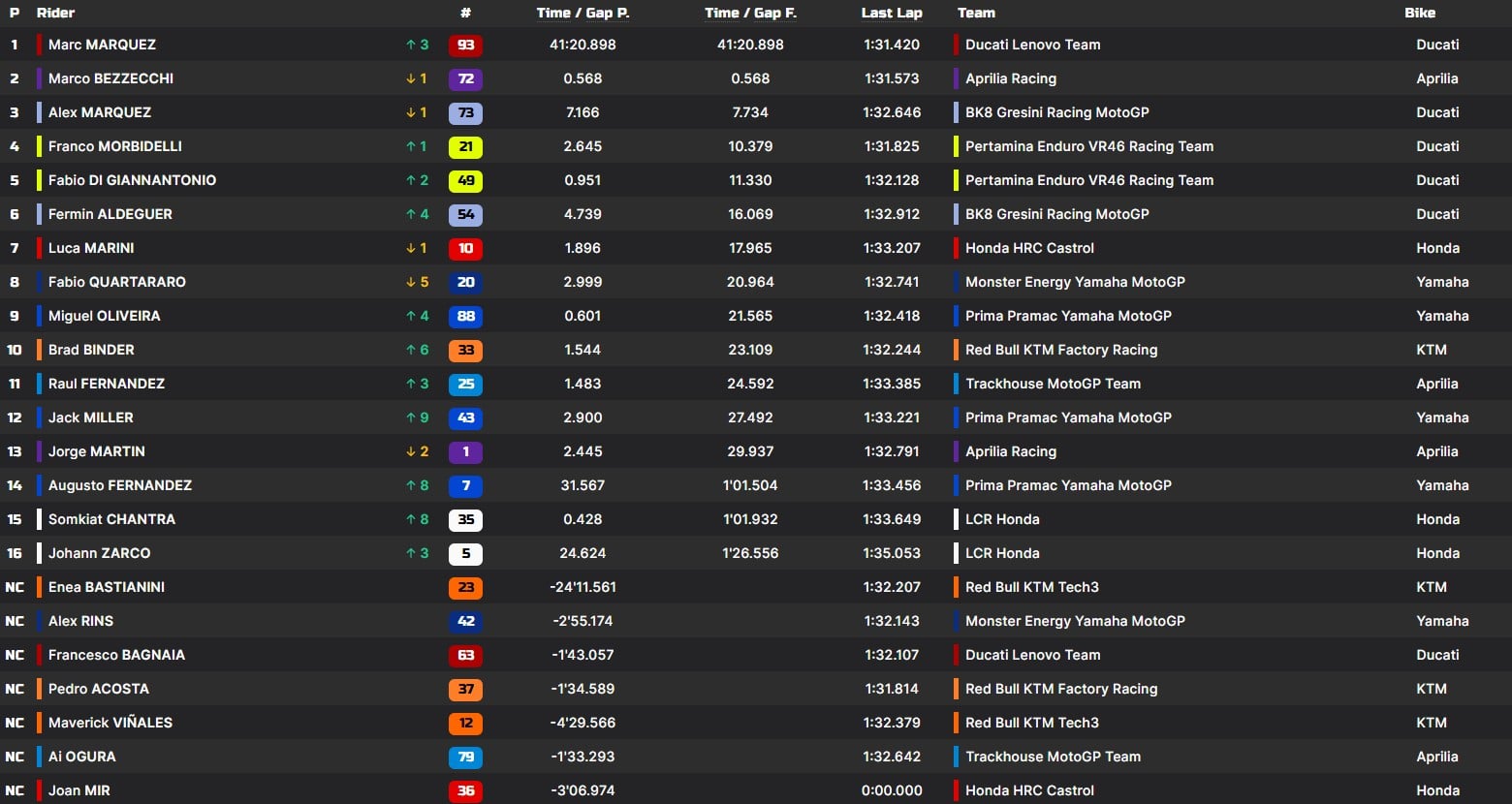The height and width of the screenshot is (804, 1512).
Task: Click Brad Binder's orange 33 badge
Action: point(465,350)
